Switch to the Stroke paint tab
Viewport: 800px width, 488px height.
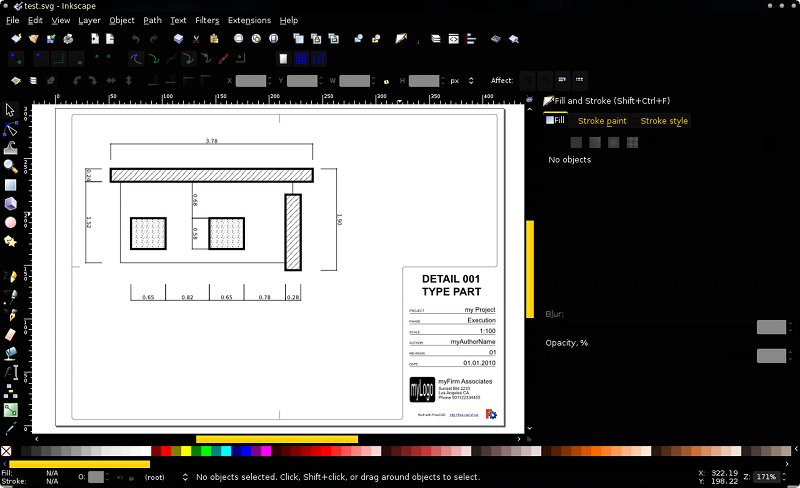pos(602,121)
